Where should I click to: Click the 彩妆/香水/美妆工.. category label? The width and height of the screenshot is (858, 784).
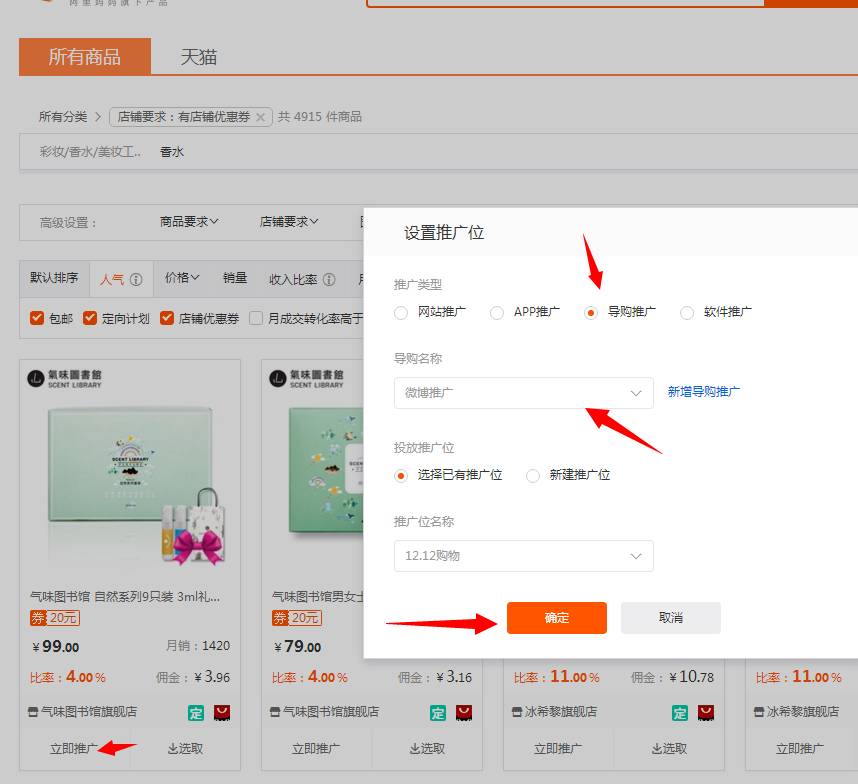[x=90, y=152]
